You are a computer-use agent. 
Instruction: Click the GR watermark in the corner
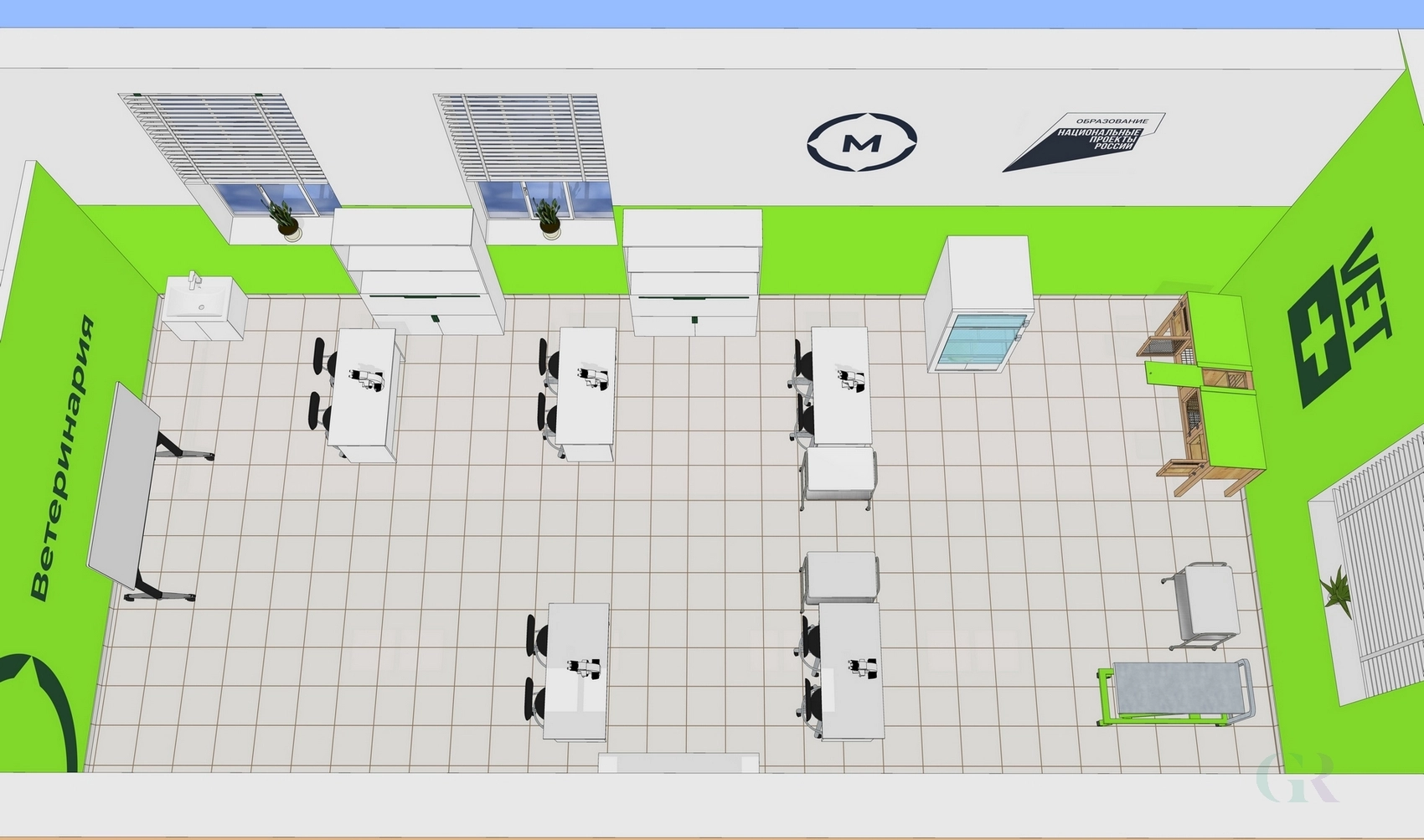click(1299, 779)
